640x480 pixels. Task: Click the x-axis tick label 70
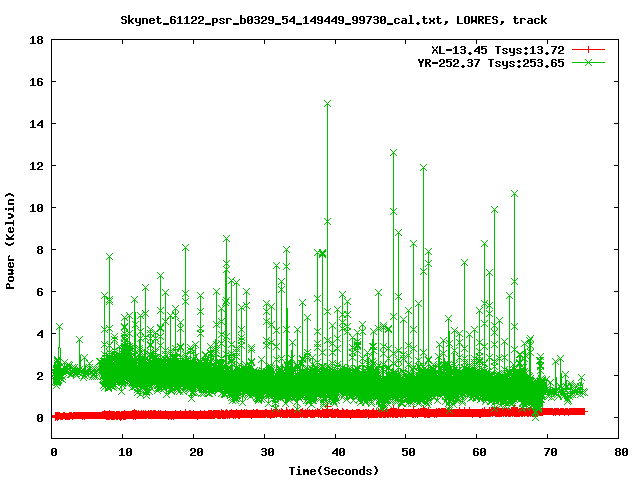tap(549, 453)
